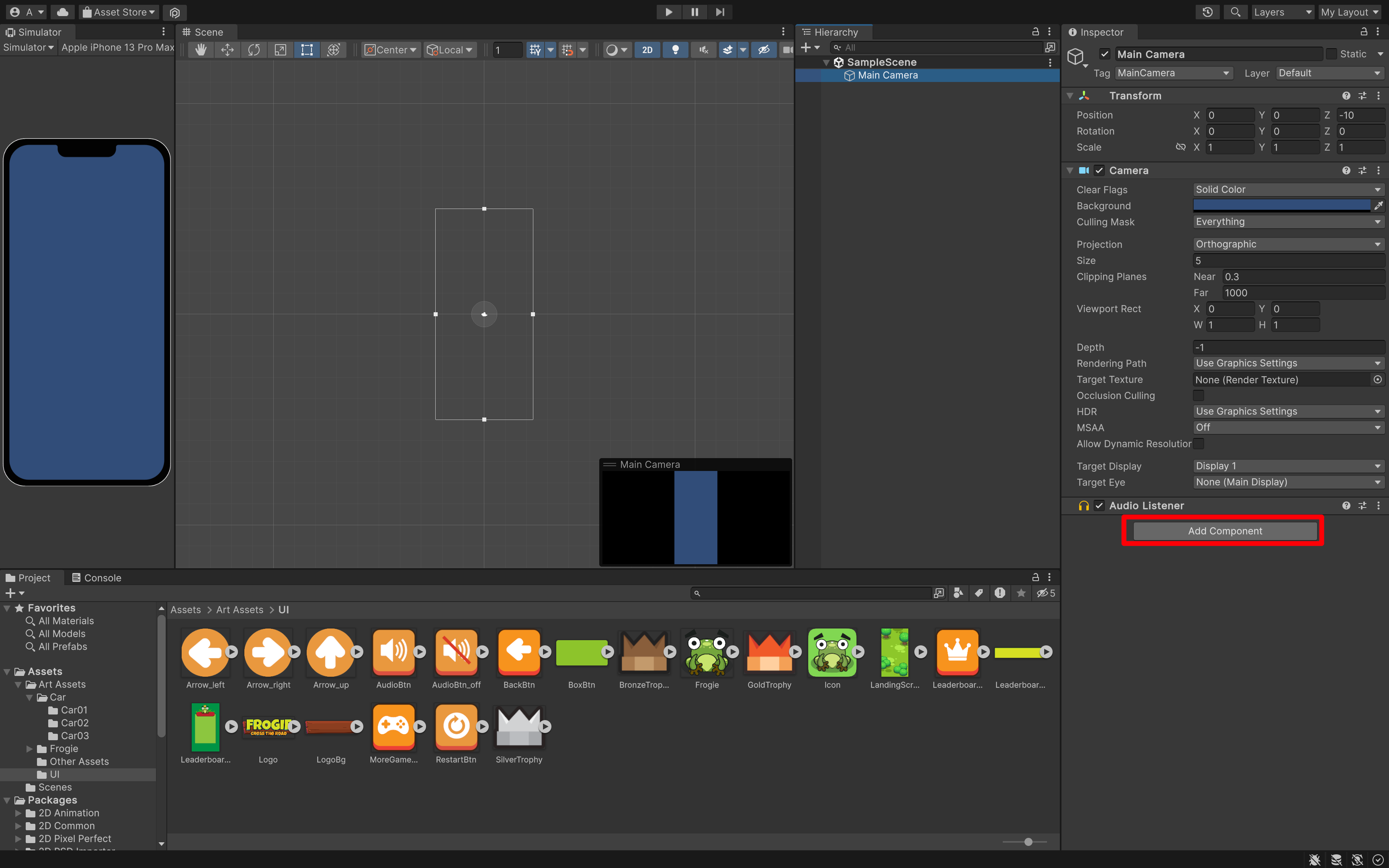Lock the Hierarchy panel

[1035, 32]
